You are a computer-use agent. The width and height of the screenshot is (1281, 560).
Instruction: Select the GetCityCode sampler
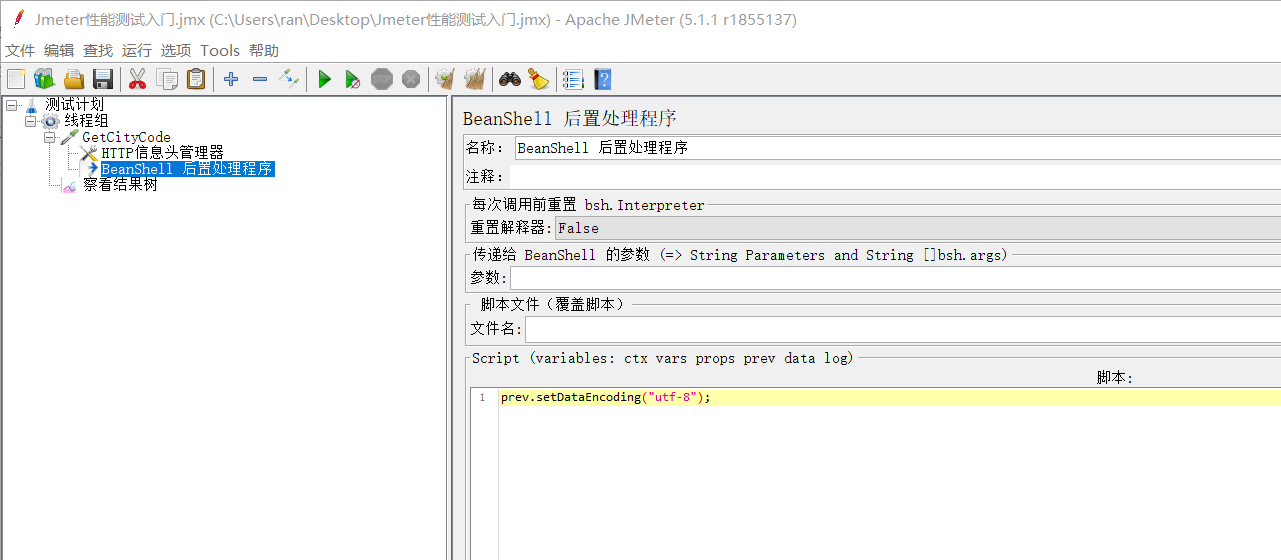click(126, 137)
